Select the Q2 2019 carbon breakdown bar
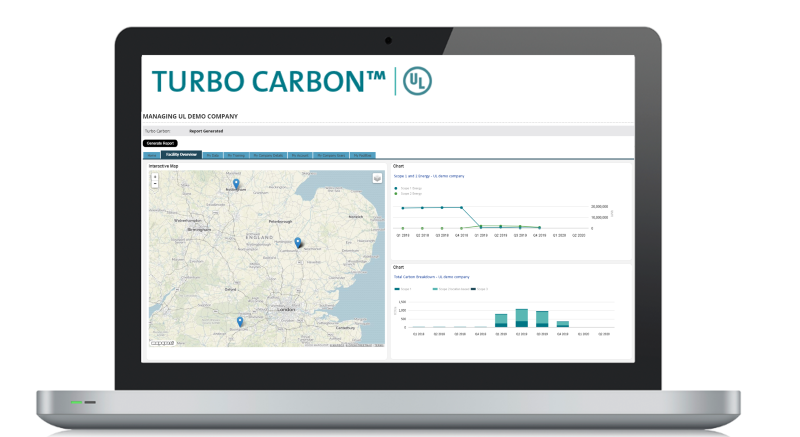 [521, 318]
